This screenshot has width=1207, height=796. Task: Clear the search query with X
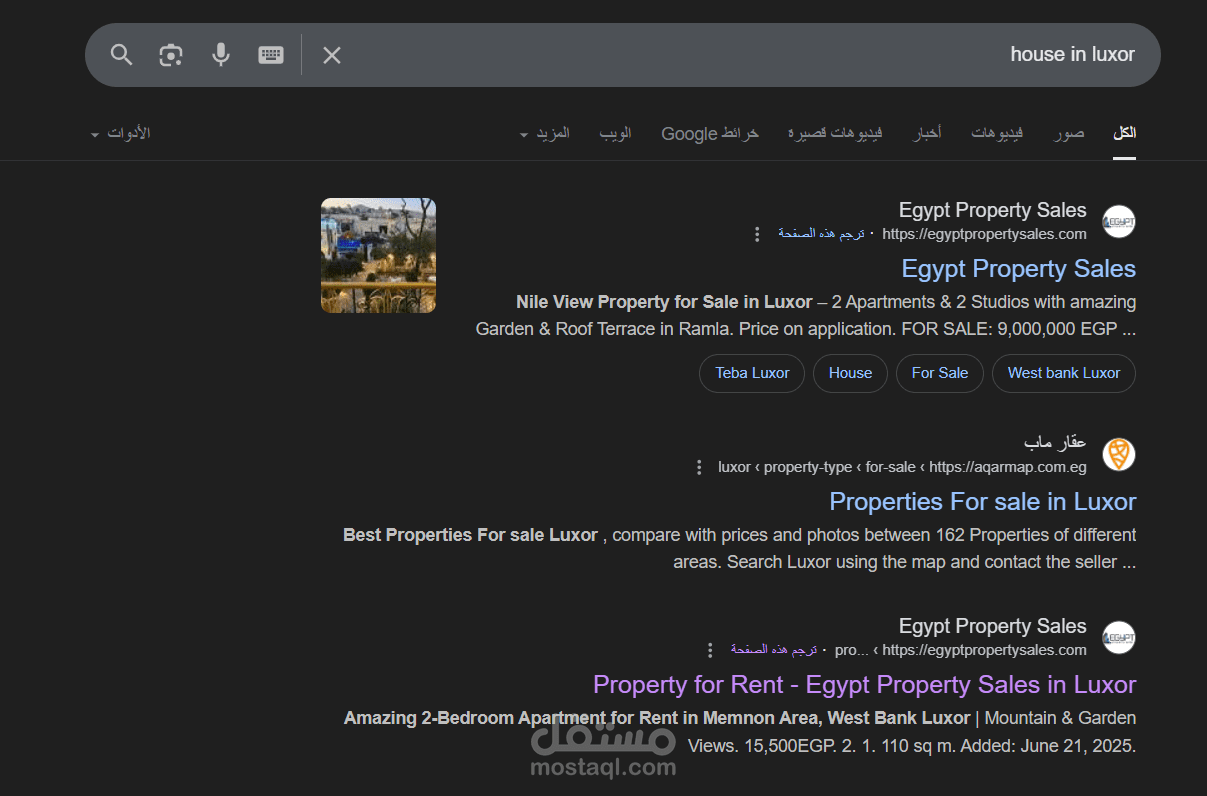[332, 55]
